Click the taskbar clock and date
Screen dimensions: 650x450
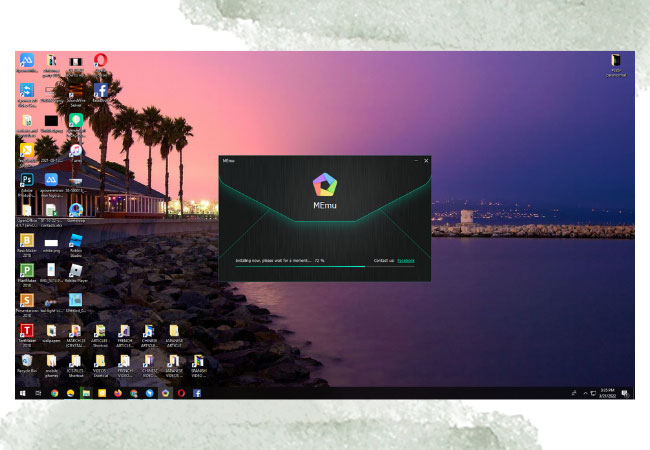(x=607, y=393)
